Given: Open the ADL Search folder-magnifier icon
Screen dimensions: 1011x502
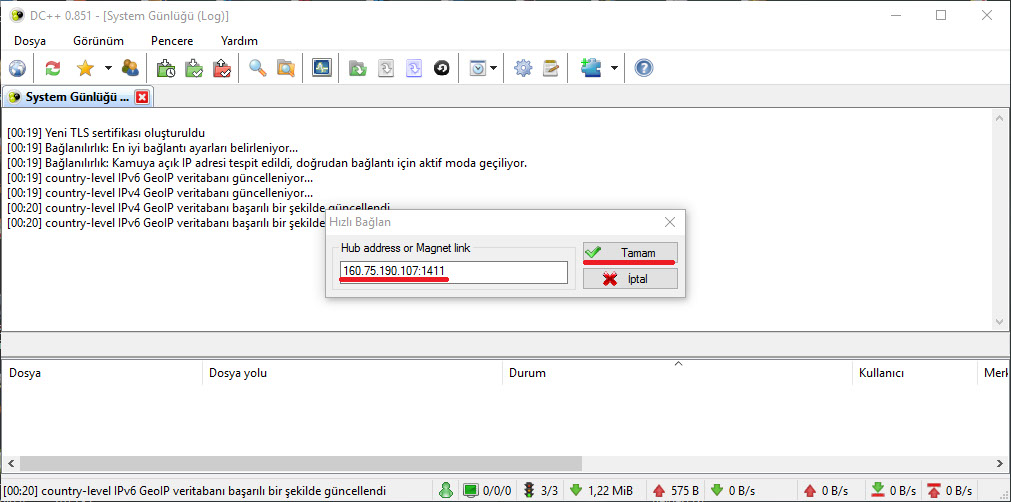Looking at the screenshot, I should [286, 68].
